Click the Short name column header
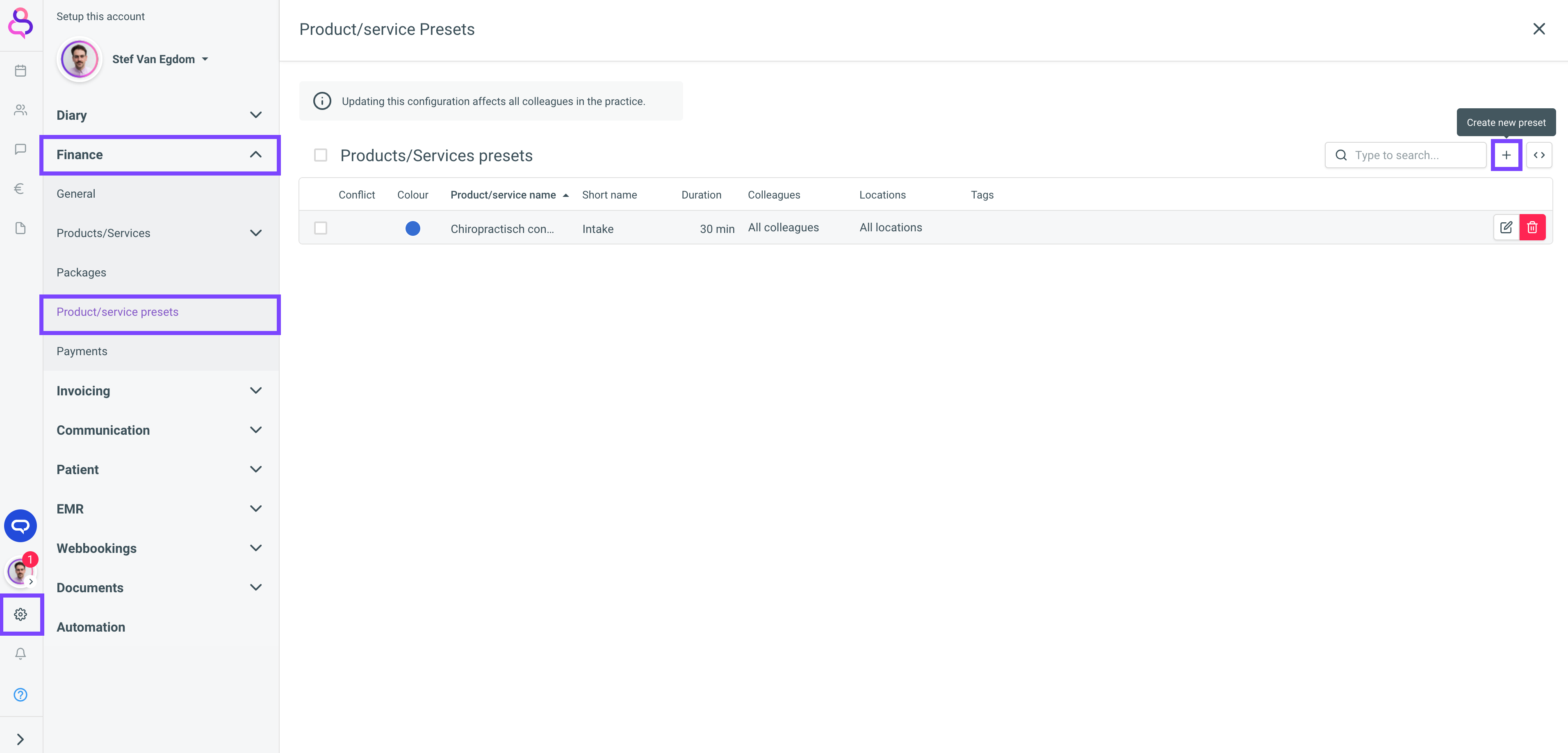 (609, 195)
